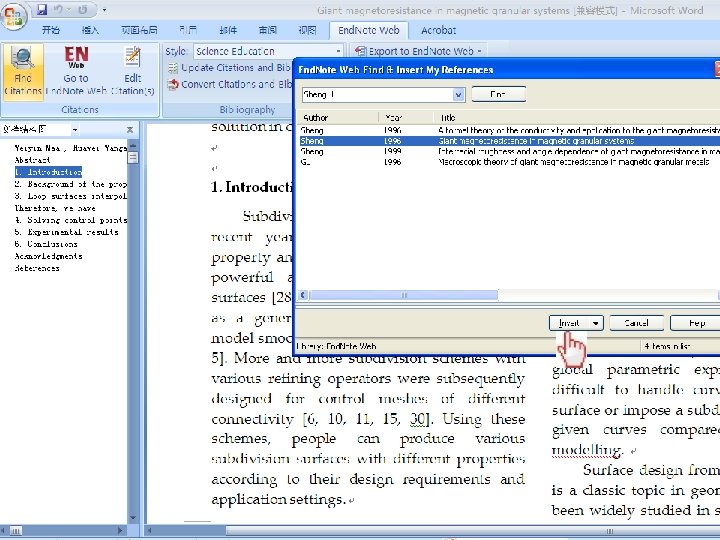Sort references by Author column header
The image size is (720, 540).
(x=338, y=118)
